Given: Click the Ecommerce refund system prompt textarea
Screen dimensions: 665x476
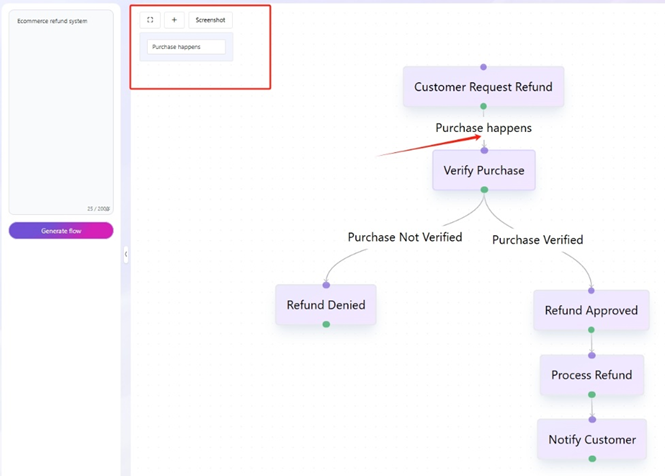Looking at the screenshot, I should click(61, 112).
